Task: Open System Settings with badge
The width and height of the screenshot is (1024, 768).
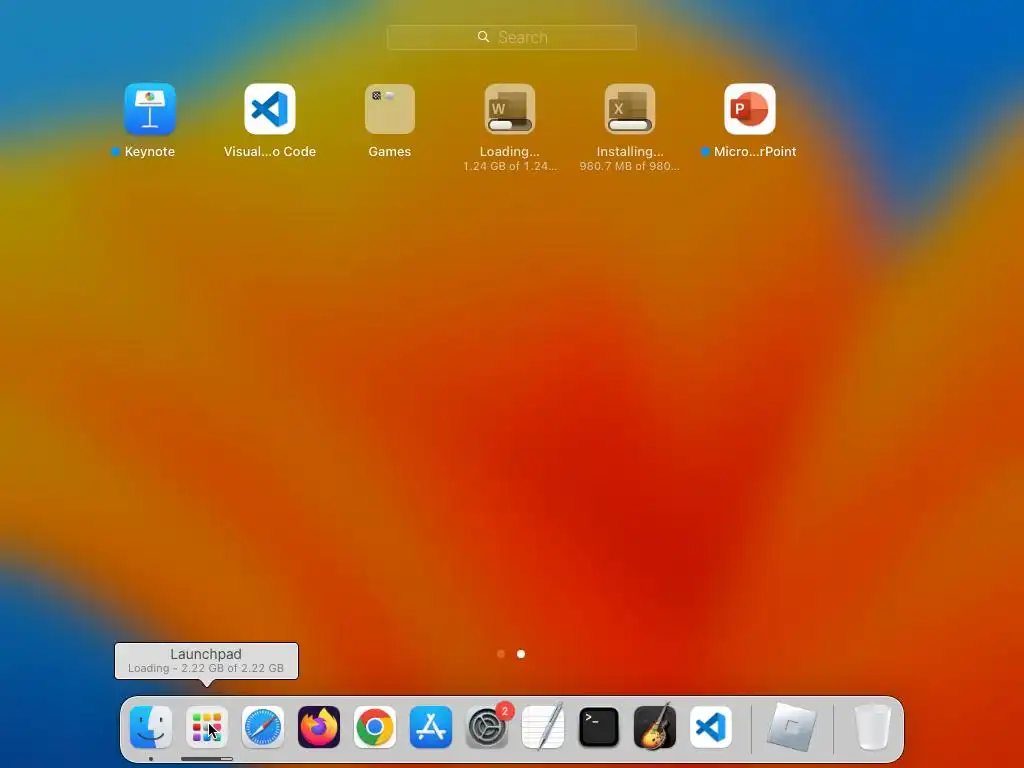Action: pos(487,727)
